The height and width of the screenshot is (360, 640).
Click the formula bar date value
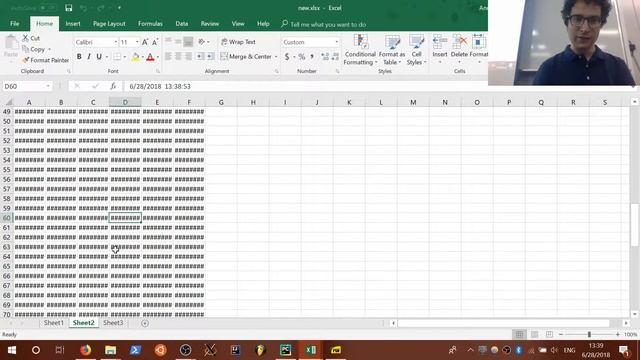[160, 86]
